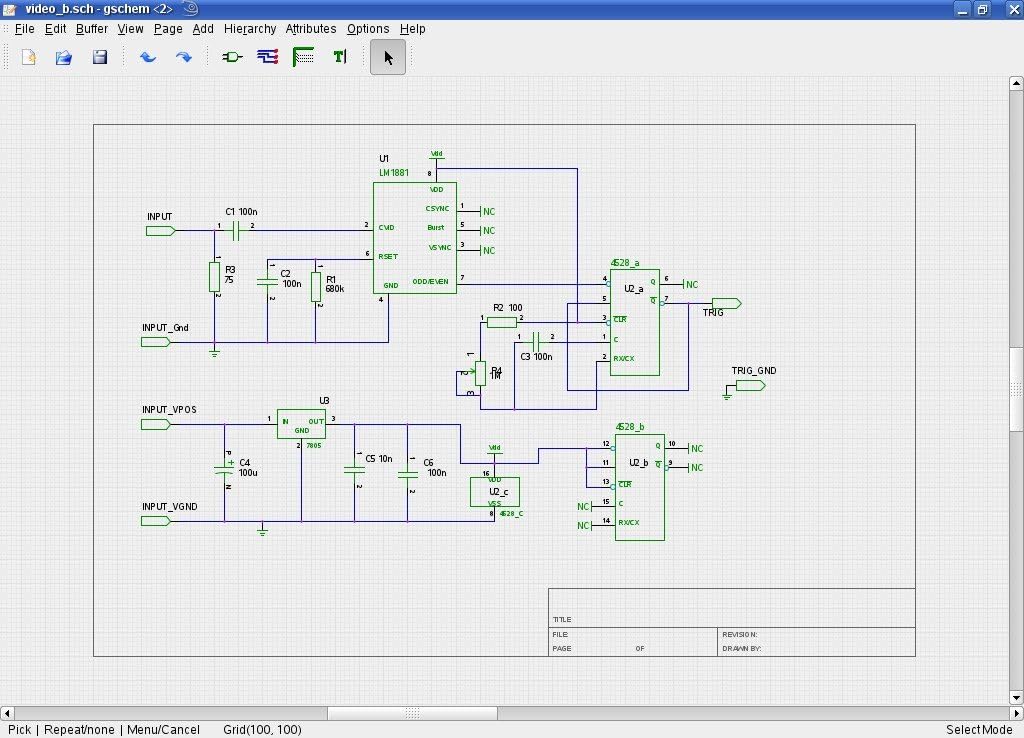
Task: Select the Add Nets tool icon
Action: (266, 57)
